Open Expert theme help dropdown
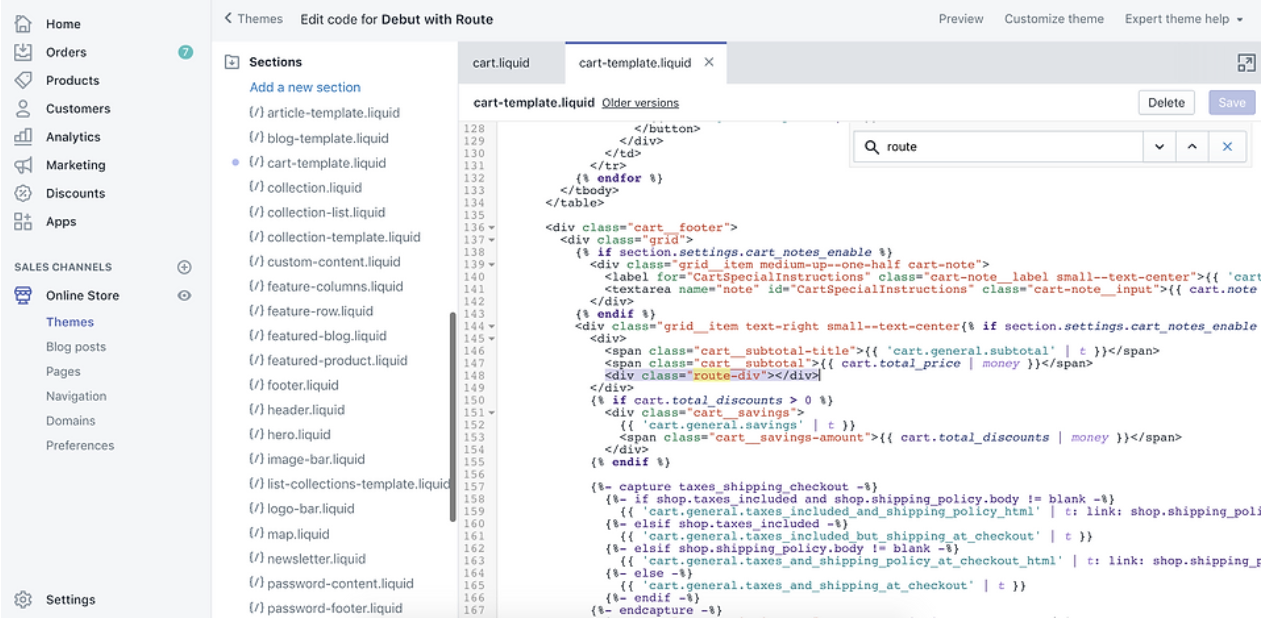This screenshot has width=1266, height=630. (1184, 18)
